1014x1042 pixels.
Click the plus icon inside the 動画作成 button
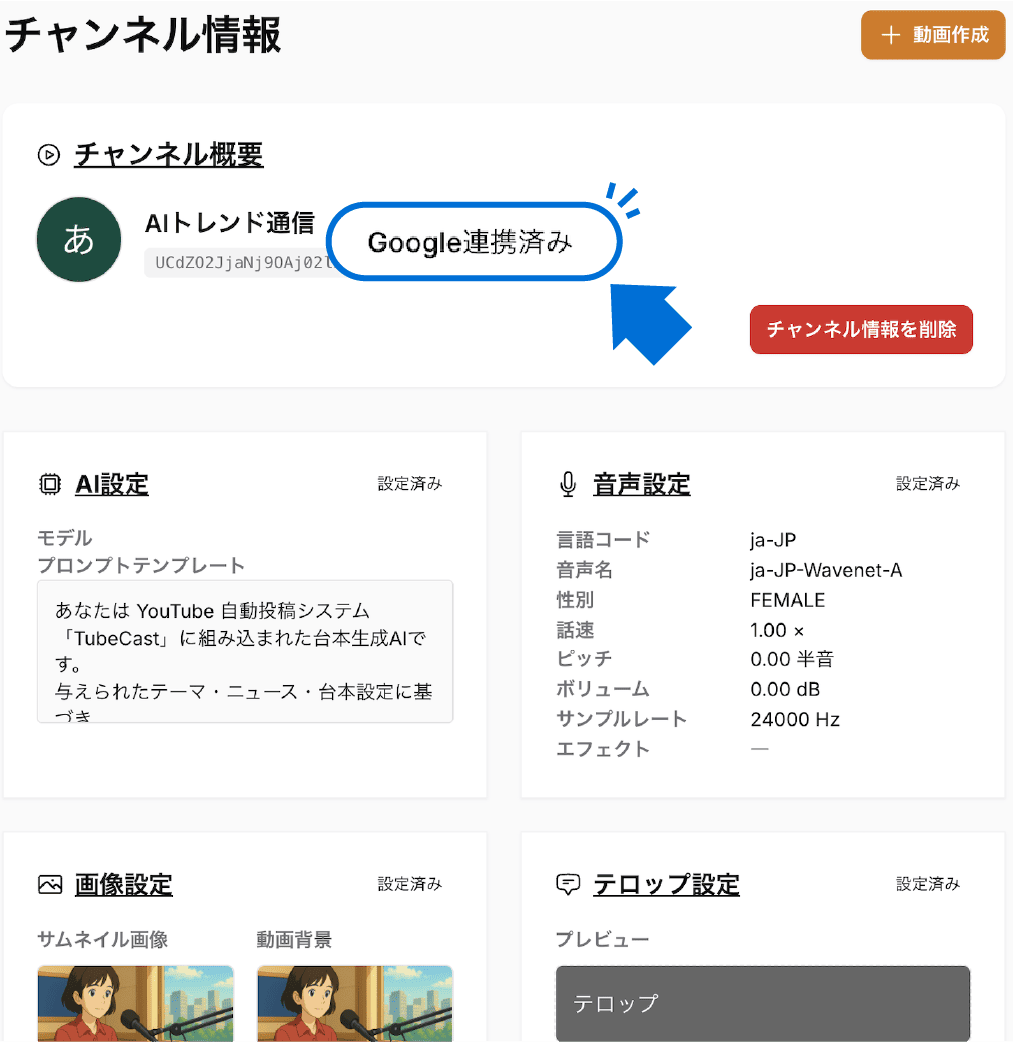coord(889,34)
